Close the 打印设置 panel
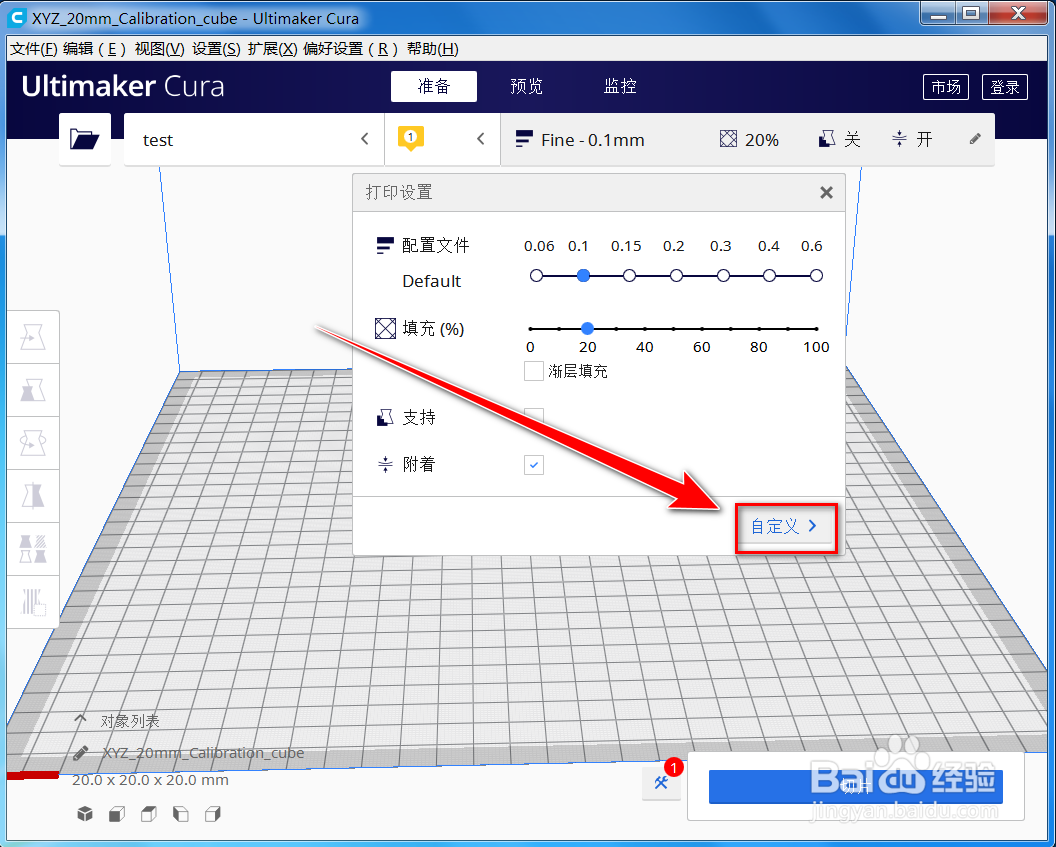 coord(826,193)
